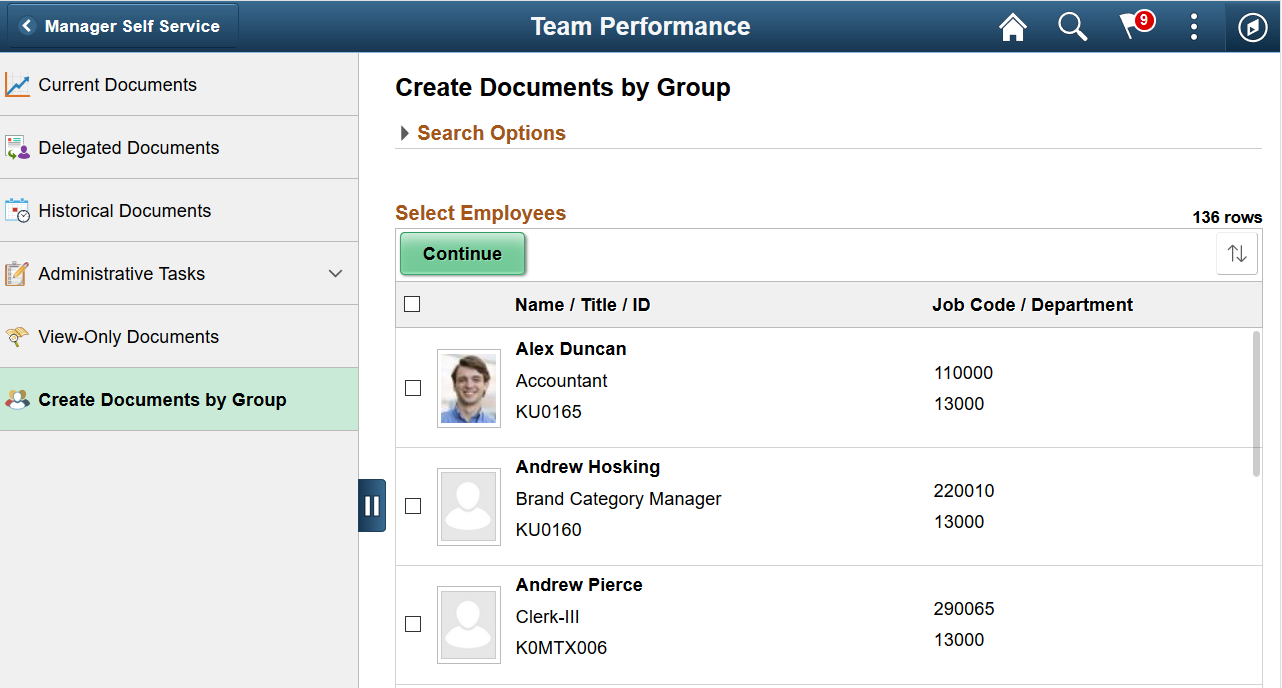Click Alex Duncan's profile photo
The width and height of the screenshot is (1282, 688).
(469, 389)
